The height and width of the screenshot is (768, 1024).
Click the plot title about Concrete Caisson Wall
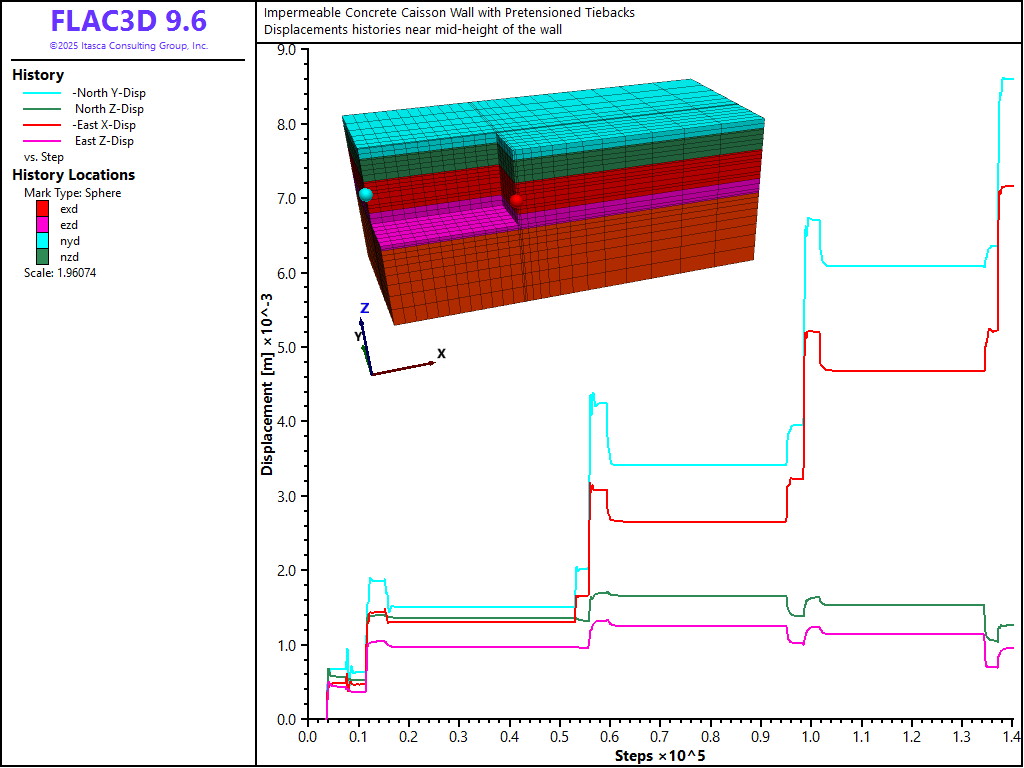[x=449, y=13]
